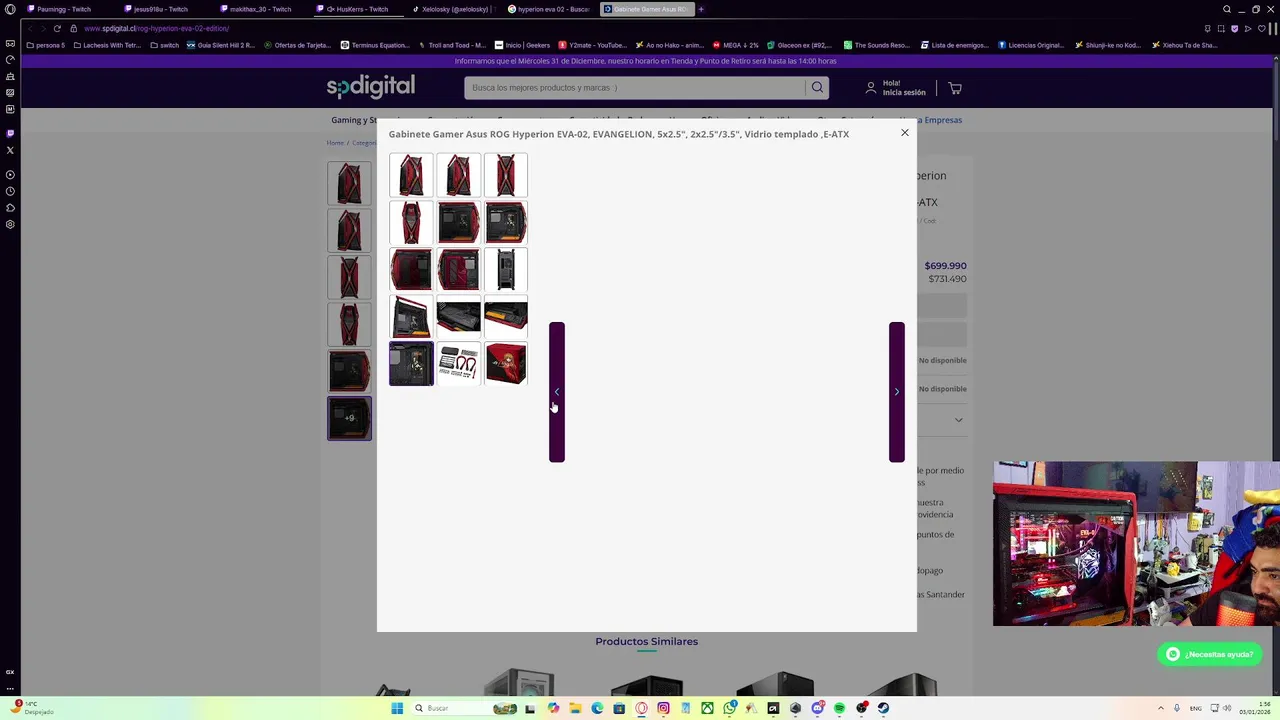Click 'Empresas' link in navigation
Screen dimensions: 1280x720
(x=942, y=120)
